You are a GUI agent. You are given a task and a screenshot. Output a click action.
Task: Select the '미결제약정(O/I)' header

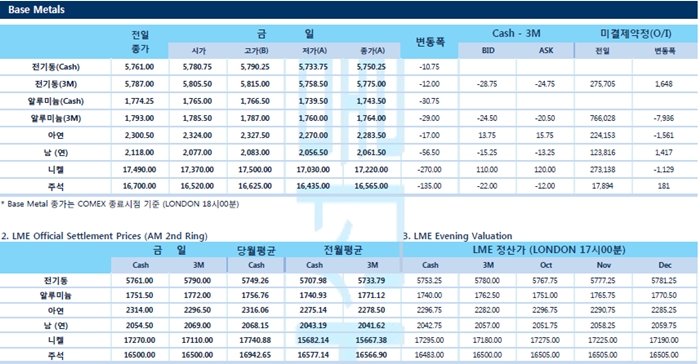tap(636, 33)
